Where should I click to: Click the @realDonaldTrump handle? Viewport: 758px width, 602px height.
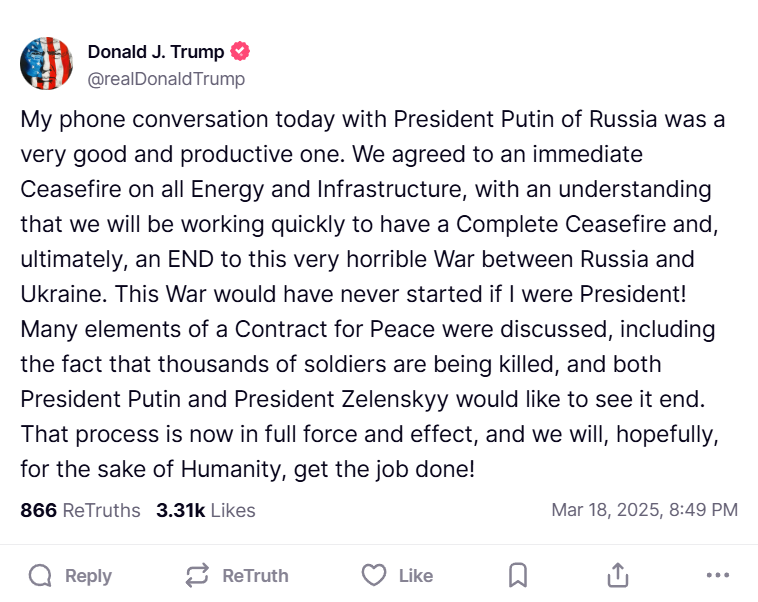click(166, 78)
